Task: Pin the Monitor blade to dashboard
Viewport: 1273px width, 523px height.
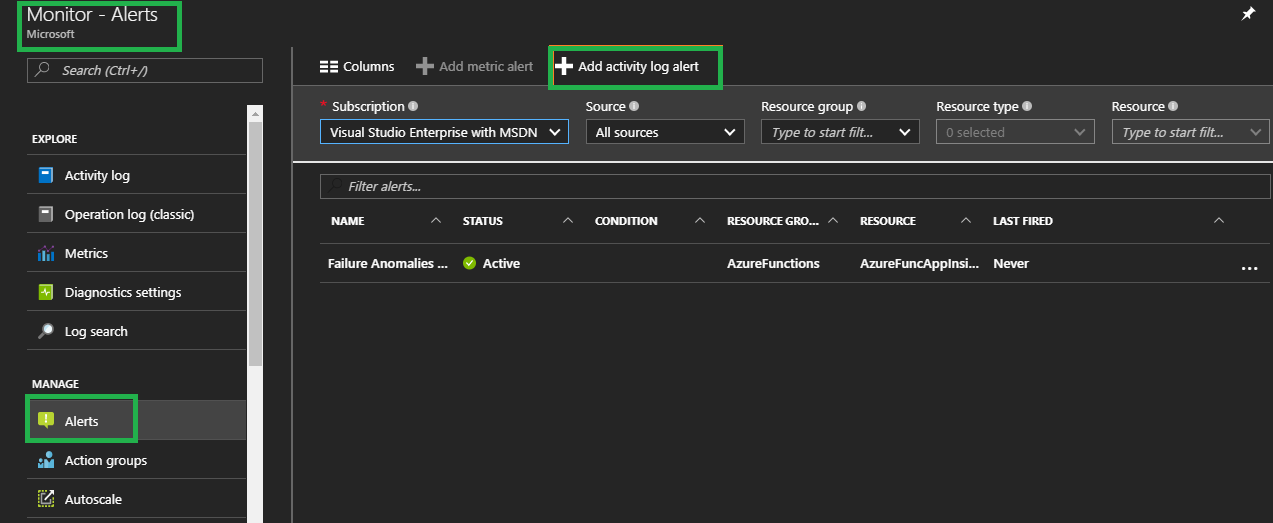Action: (1248, 15)
